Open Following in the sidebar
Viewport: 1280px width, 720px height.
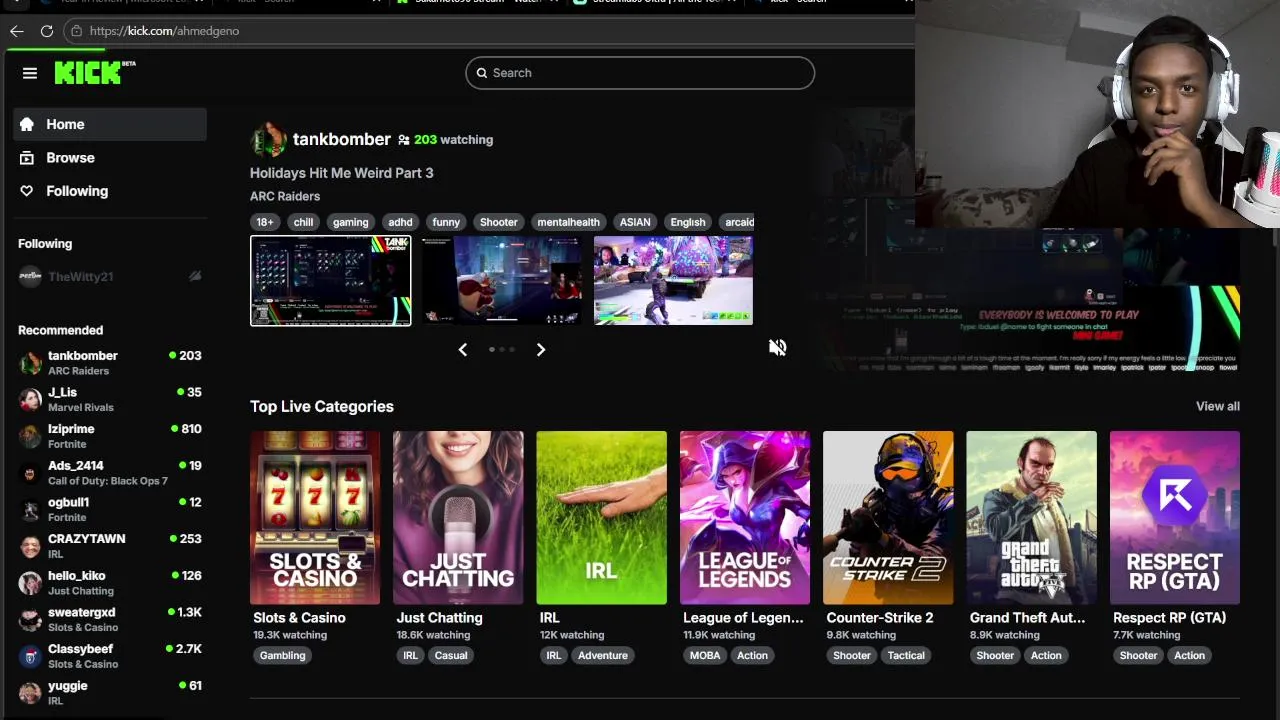point(110,191)
